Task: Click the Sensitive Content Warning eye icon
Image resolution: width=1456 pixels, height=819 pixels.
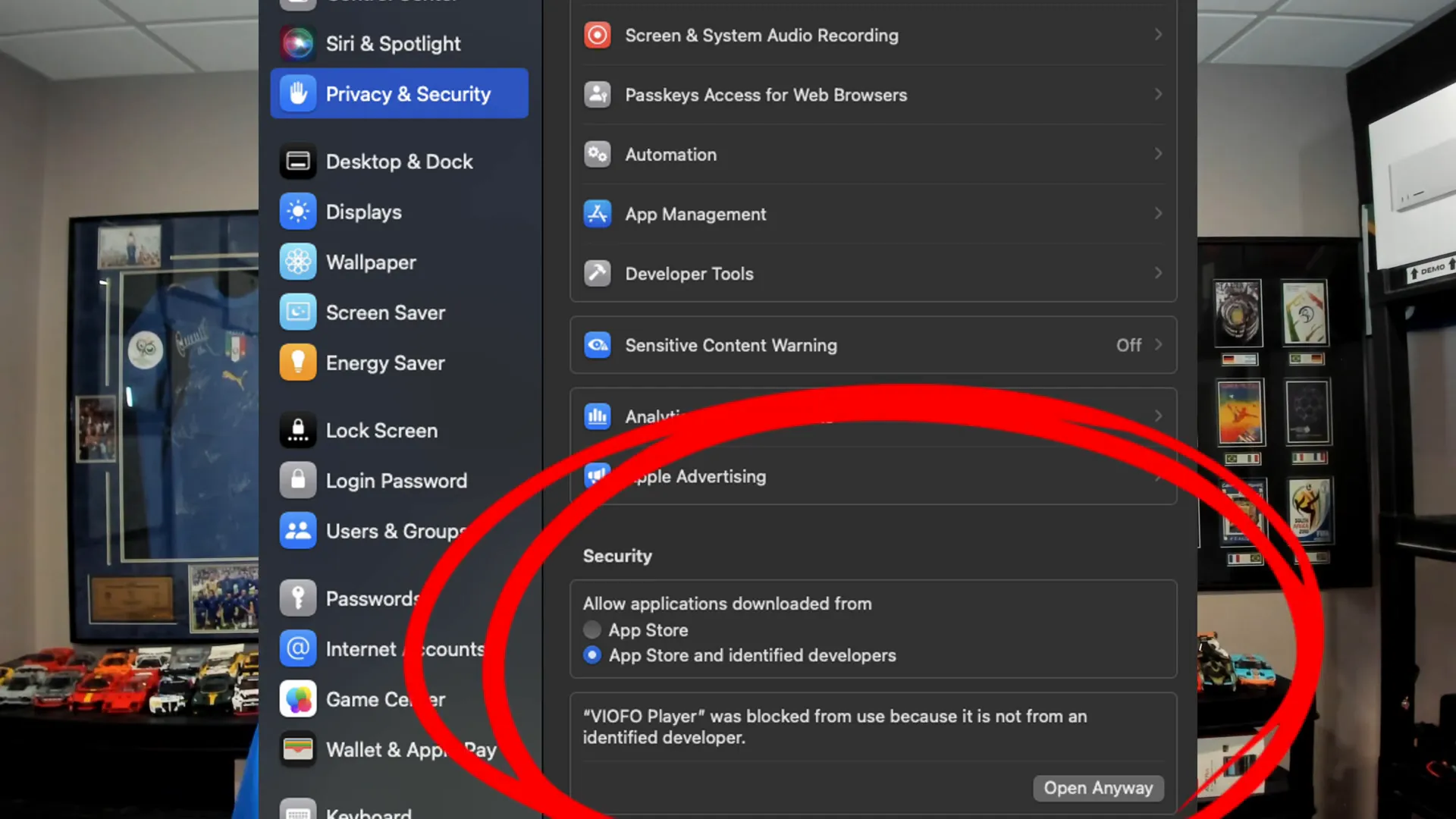Action: (598, 345)
